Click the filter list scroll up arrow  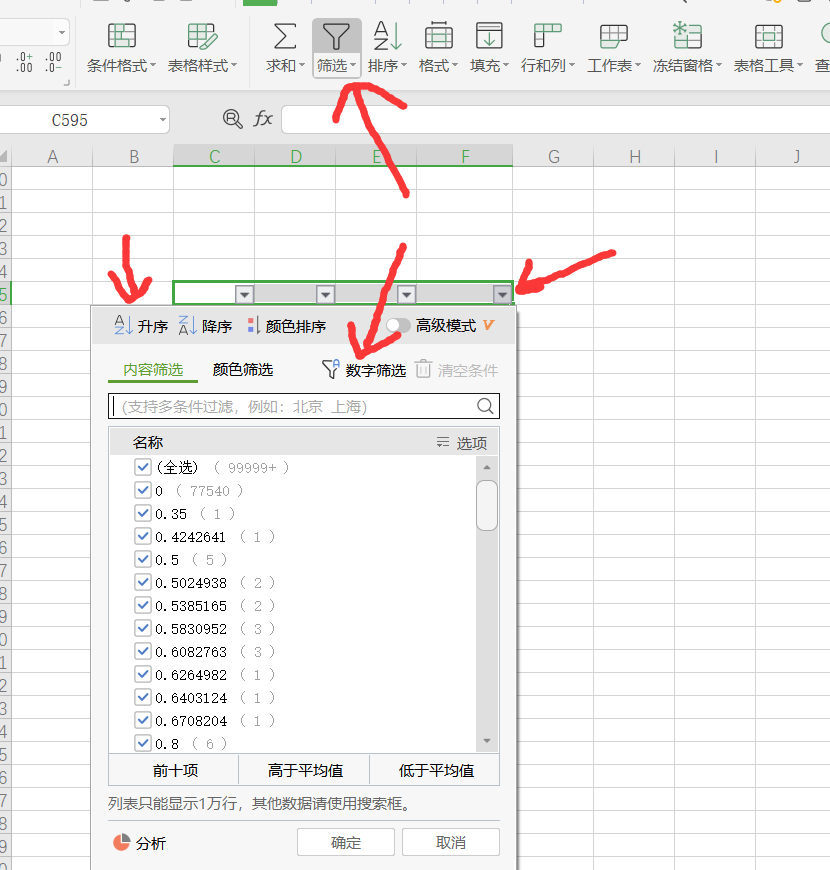487,467
